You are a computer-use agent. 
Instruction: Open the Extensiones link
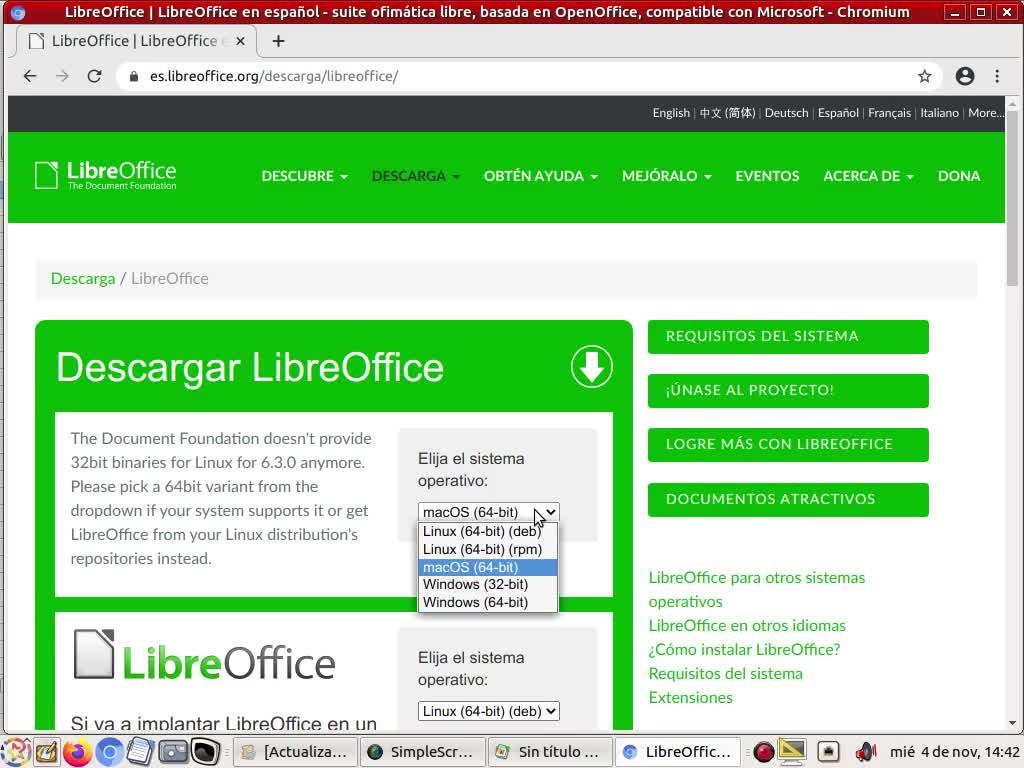coord(690,698)
